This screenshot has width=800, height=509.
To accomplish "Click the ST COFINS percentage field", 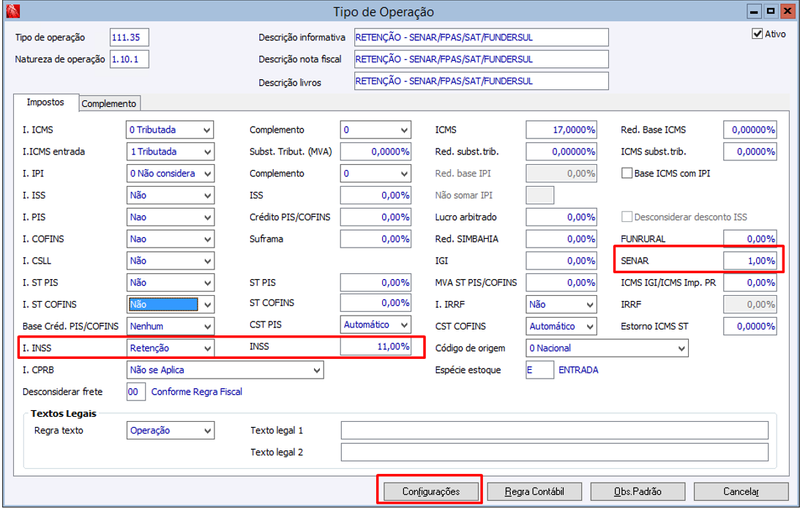I will (376, 303).
